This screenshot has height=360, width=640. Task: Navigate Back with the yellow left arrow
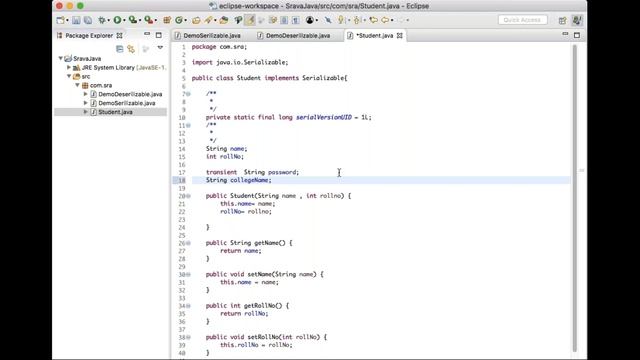[385, 20]
